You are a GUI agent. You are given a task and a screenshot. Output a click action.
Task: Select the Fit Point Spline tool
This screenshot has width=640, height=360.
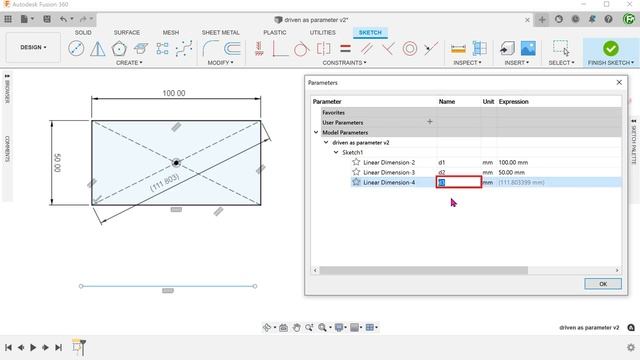pyautogui.click(x=184, y=49)
